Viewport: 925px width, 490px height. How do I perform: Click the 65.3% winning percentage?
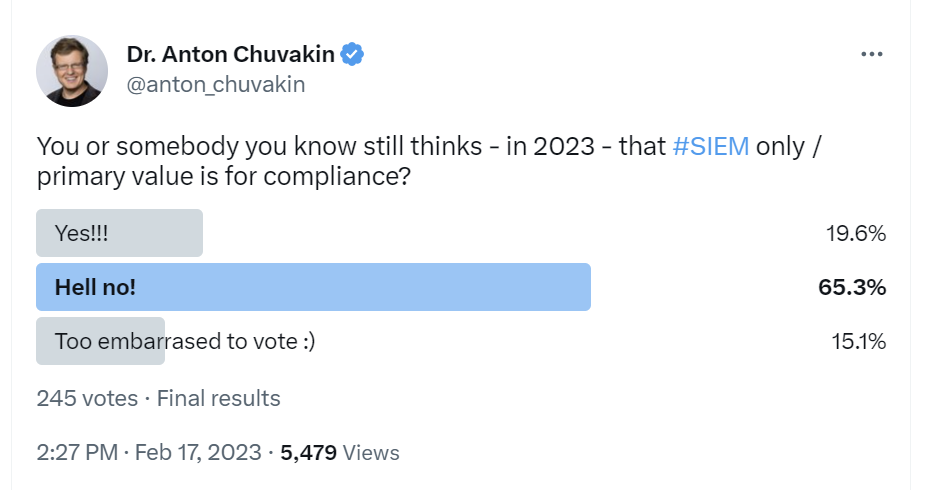click(852, 287)
